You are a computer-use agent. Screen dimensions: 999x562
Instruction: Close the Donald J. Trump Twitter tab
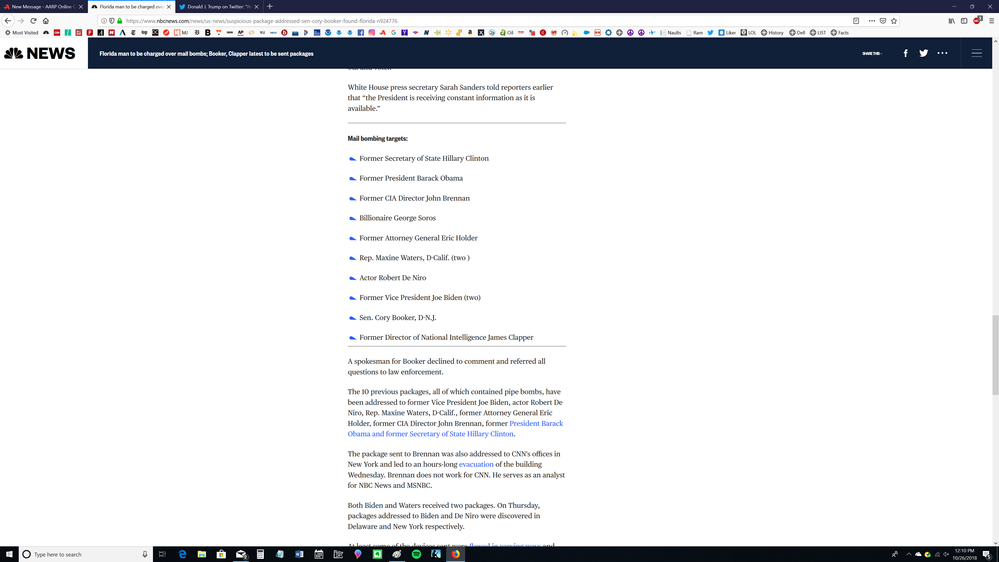click(256, 6)
